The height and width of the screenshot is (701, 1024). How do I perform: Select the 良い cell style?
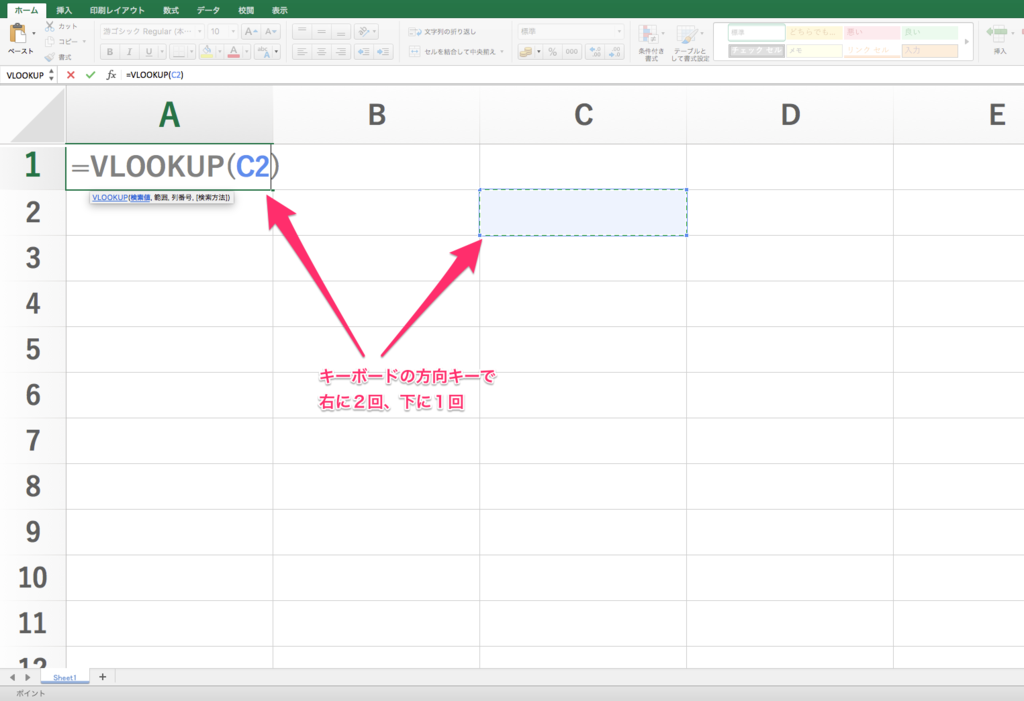point(929,32)
